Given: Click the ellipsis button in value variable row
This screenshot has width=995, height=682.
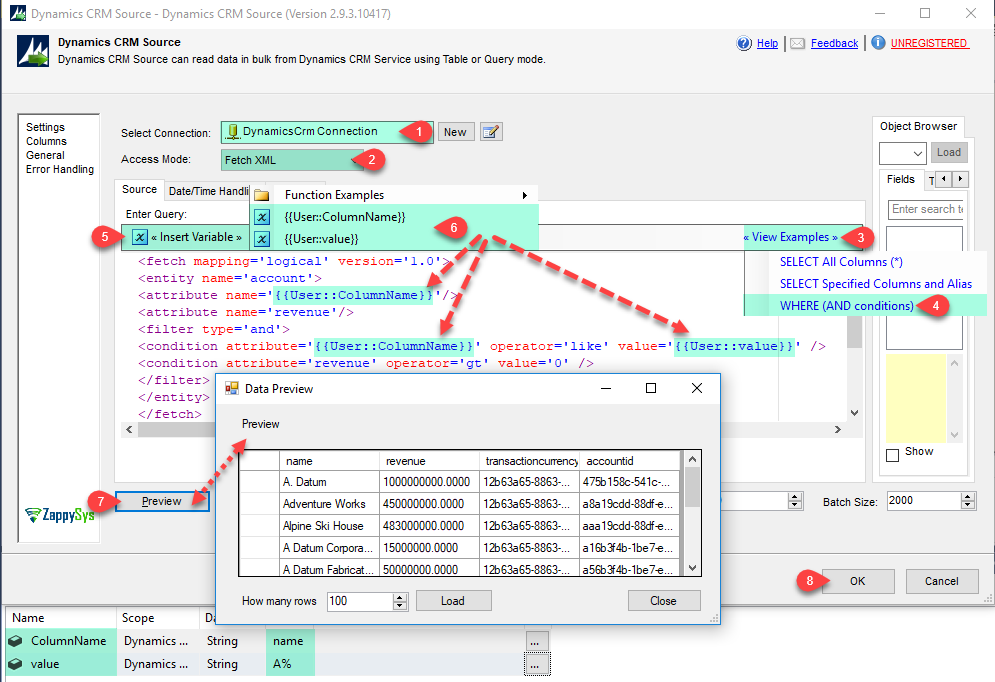Looking at the screenshot, I should [537, 665].
